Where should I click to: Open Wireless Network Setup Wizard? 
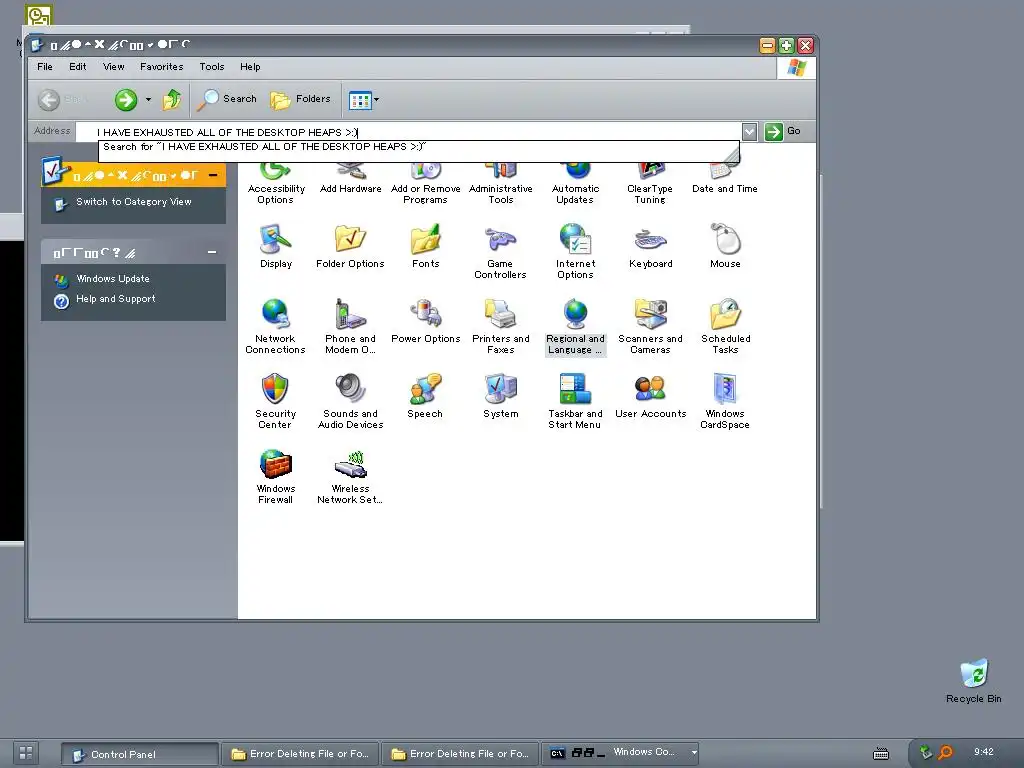[x=351, y=477]
